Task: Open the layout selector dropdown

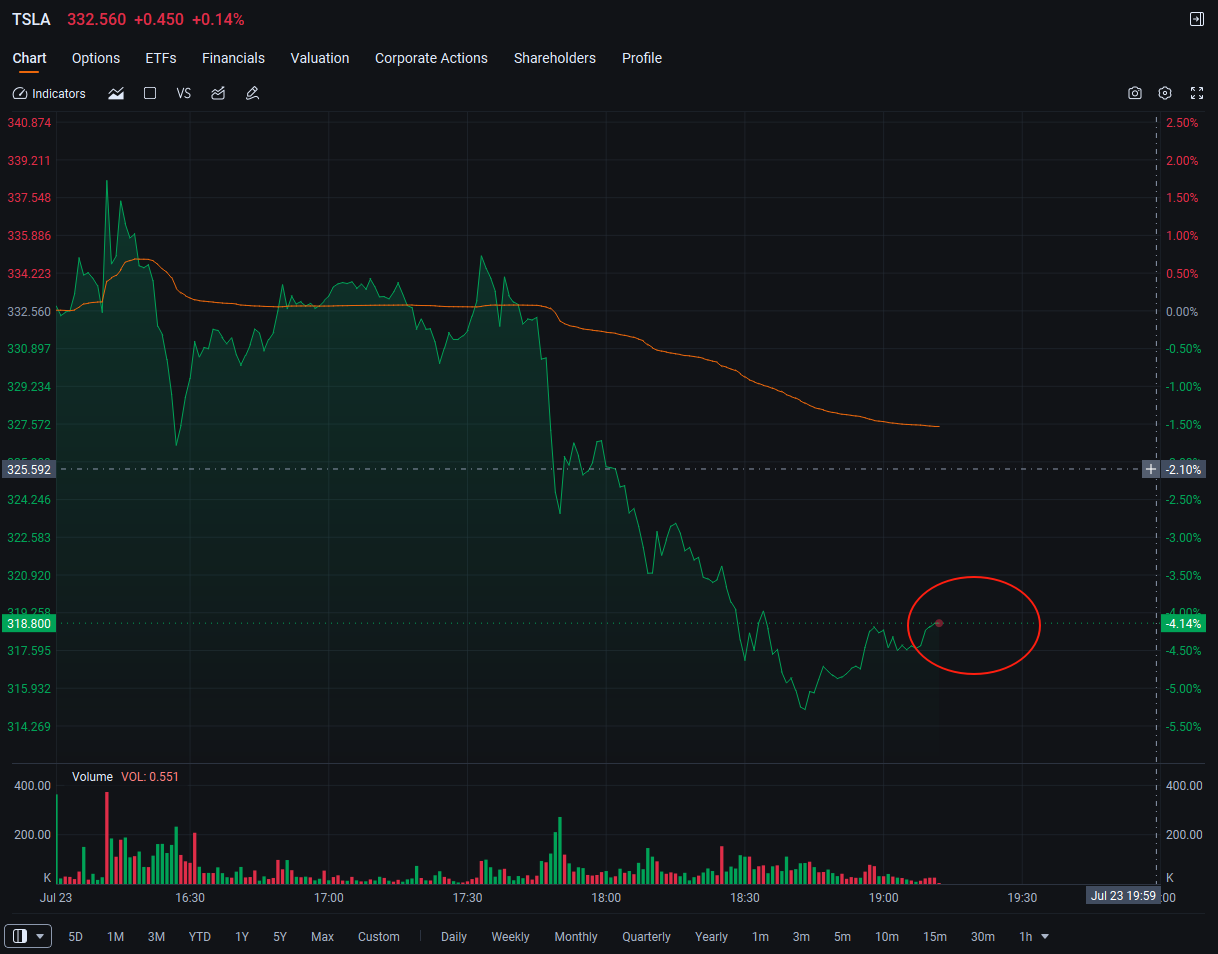Action: pos(28,937)
